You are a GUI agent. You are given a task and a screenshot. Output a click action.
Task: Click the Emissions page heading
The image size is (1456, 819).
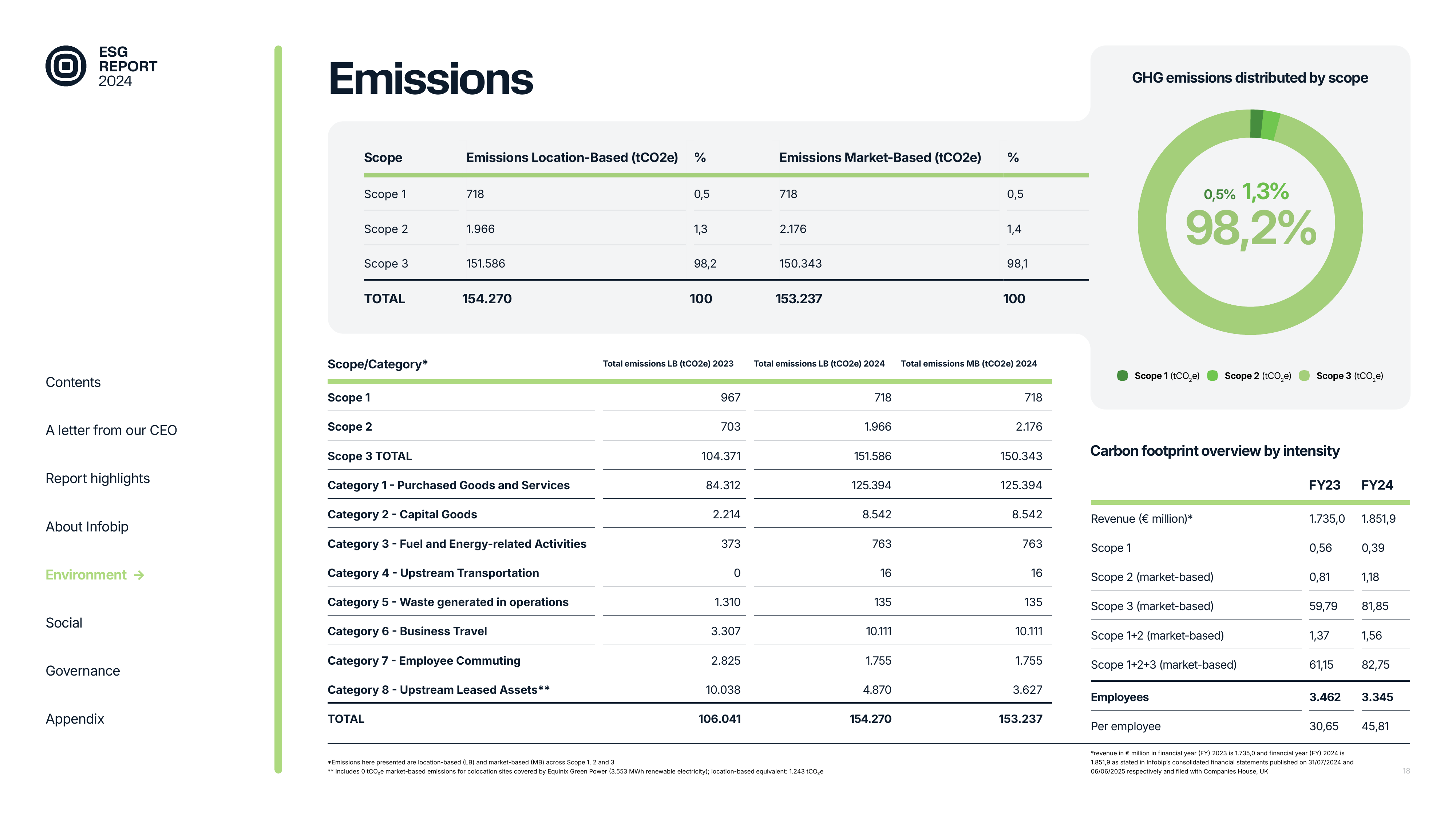click(430, 79)
